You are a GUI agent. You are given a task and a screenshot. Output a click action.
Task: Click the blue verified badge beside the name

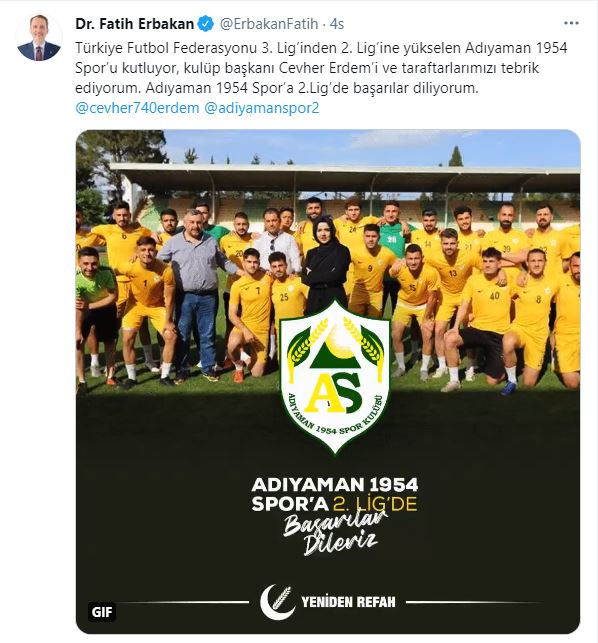point(205,24)
